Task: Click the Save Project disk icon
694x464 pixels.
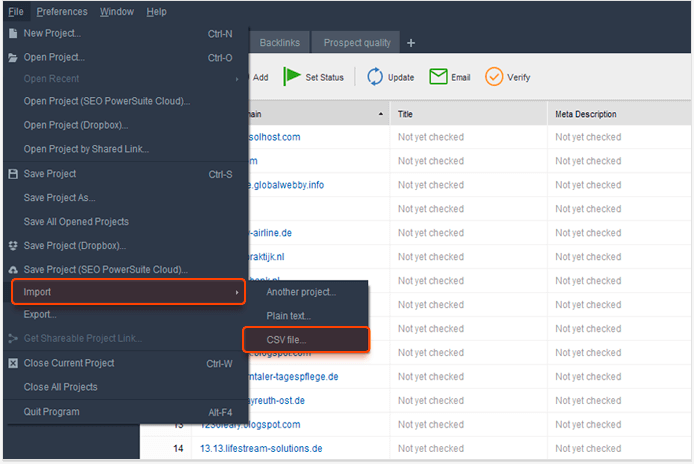Action: tap(13, 174)
